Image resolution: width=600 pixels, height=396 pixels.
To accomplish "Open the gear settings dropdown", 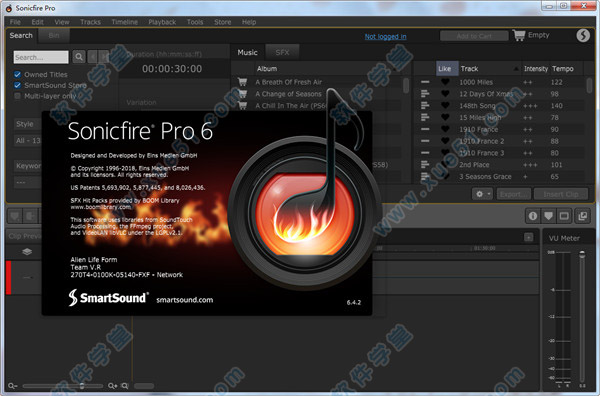I will 482,194.
